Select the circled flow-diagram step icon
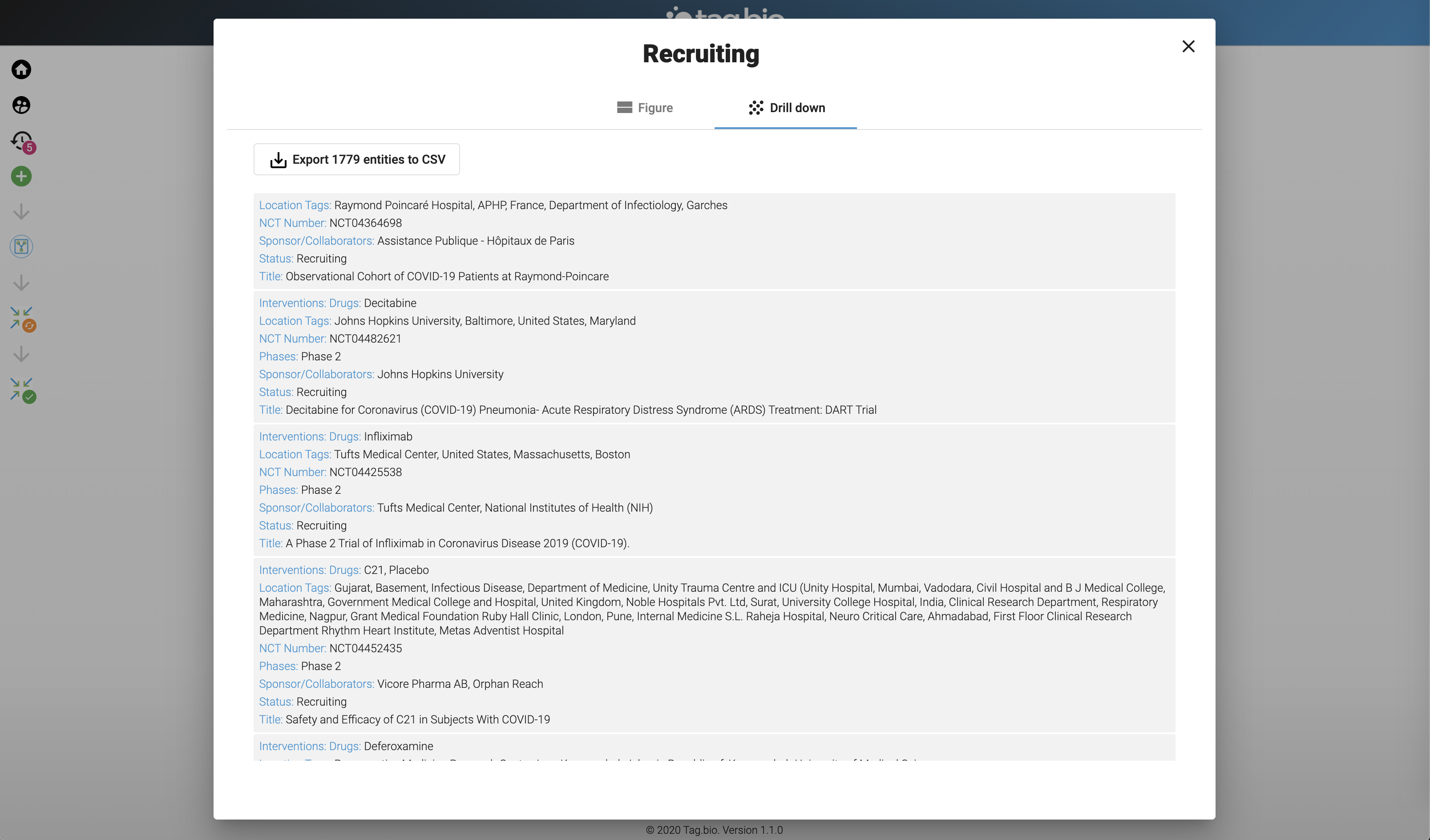 (21, 246)
